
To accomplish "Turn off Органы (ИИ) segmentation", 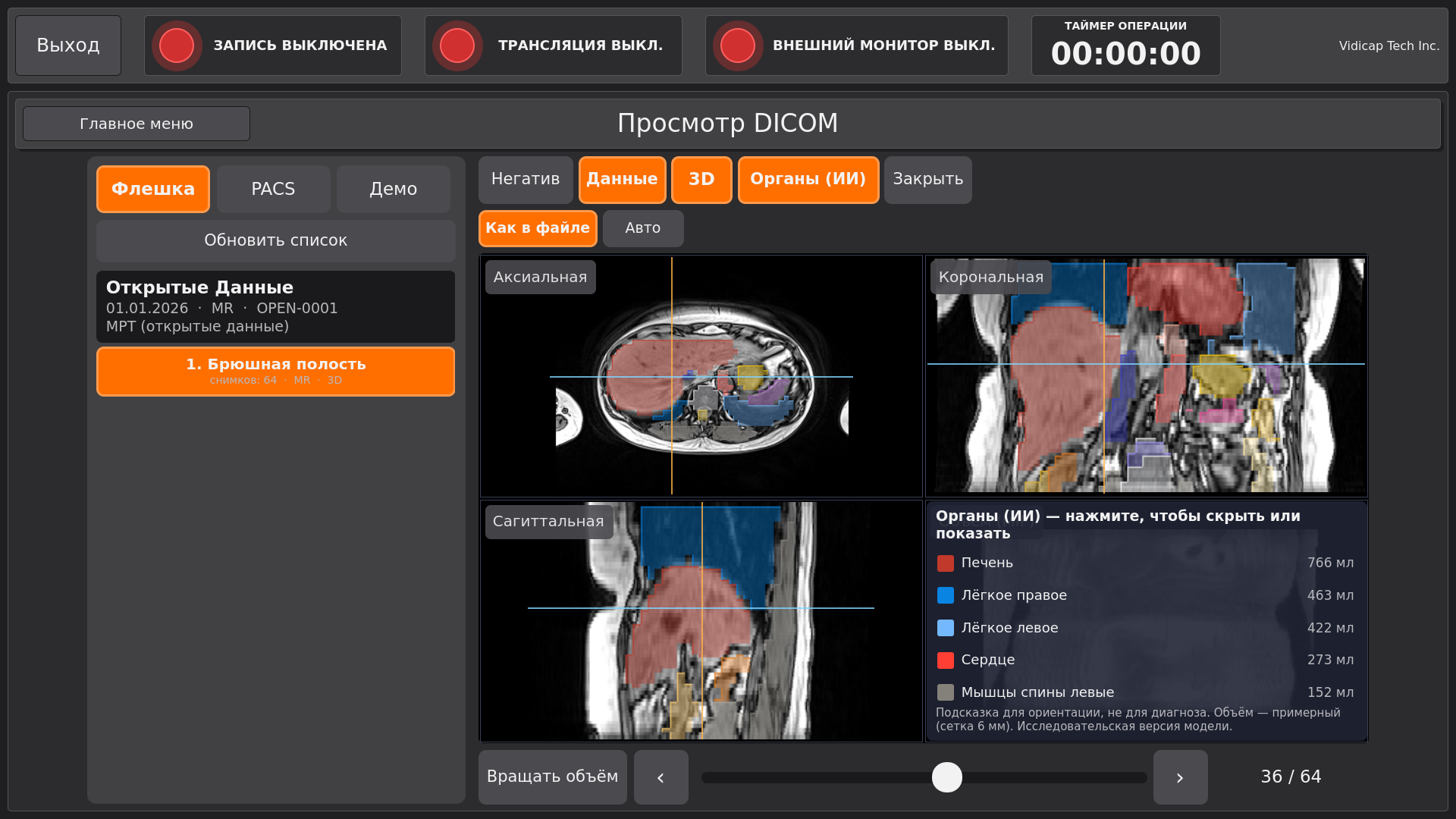I will click(x=808, y=180).
